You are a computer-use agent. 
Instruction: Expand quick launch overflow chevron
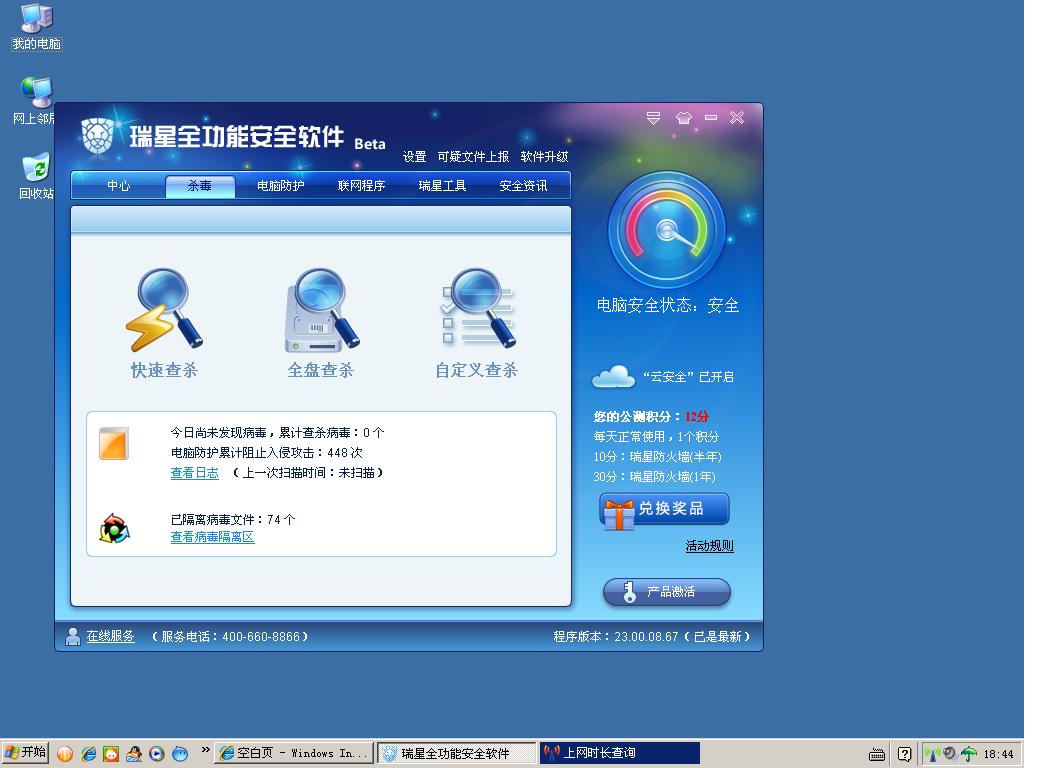(206, 750)
